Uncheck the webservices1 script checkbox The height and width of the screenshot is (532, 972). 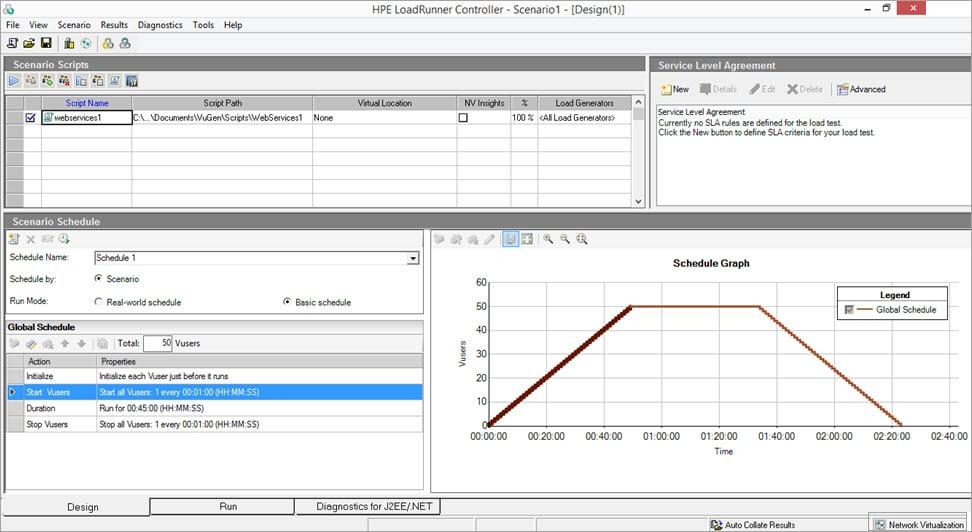click(30, 117)
